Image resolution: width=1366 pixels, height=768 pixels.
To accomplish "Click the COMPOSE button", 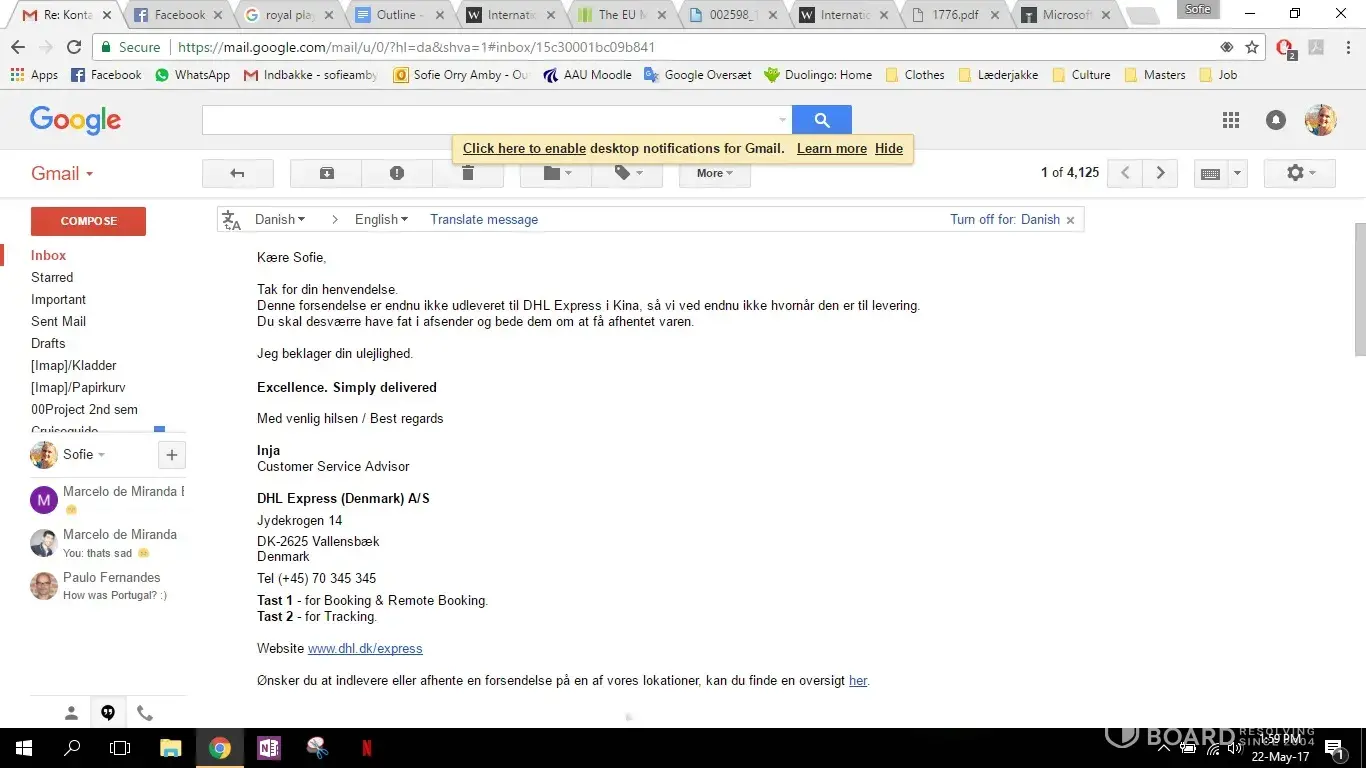I will pos(88,221).
